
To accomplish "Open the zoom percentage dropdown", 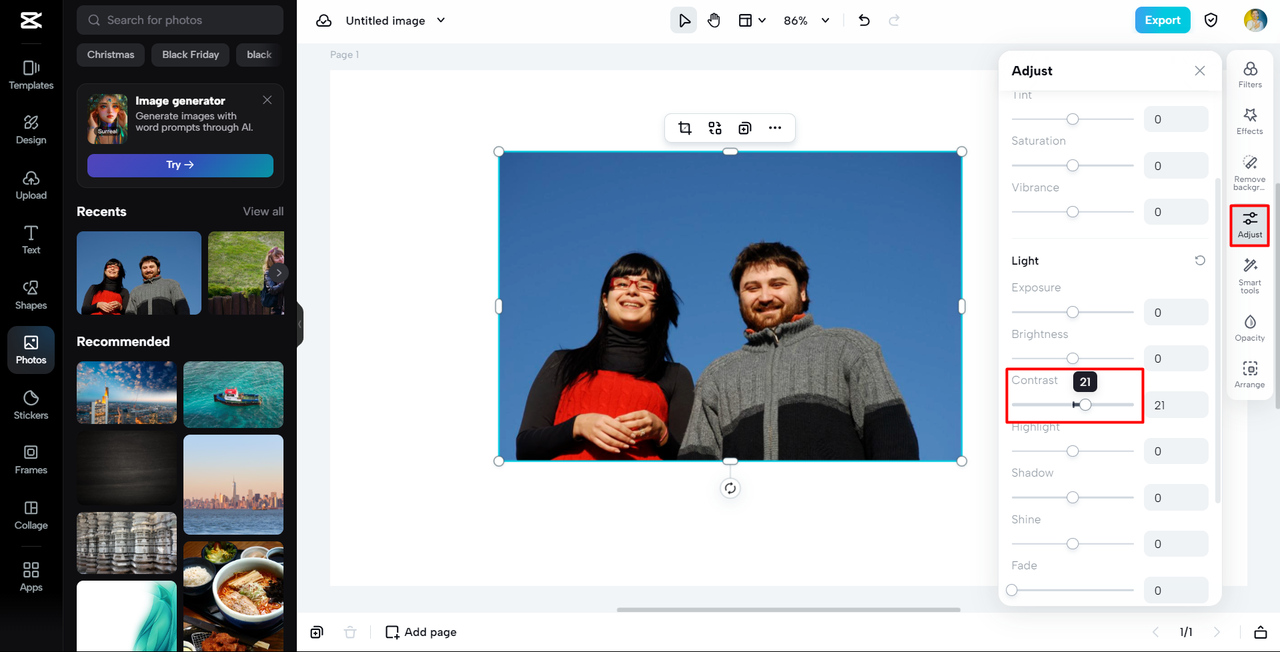I will point(805,19).
